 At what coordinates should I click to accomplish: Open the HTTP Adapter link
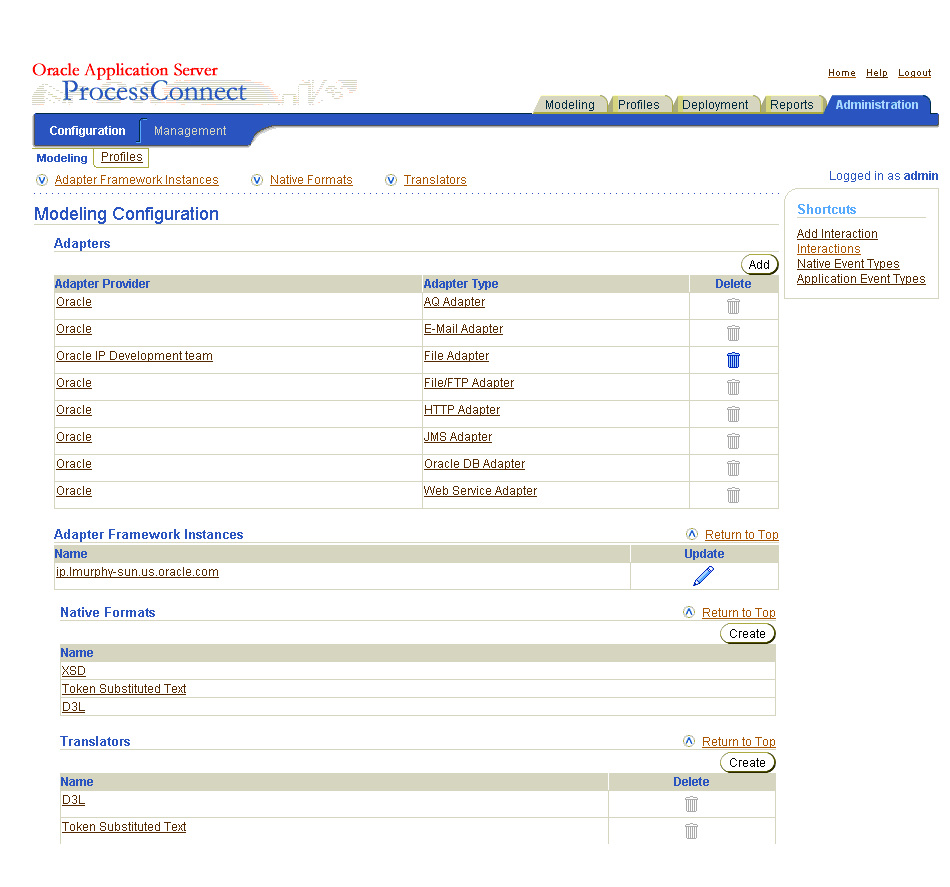click(x=462, y=410)
